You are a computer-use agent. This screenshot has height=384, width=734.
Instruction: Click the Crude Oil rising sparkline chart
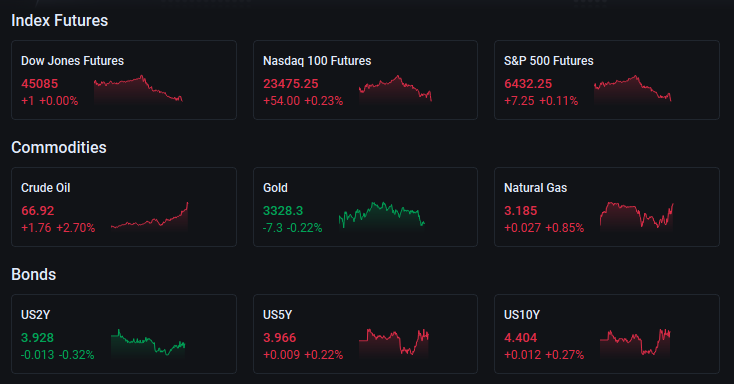[149, 216]
